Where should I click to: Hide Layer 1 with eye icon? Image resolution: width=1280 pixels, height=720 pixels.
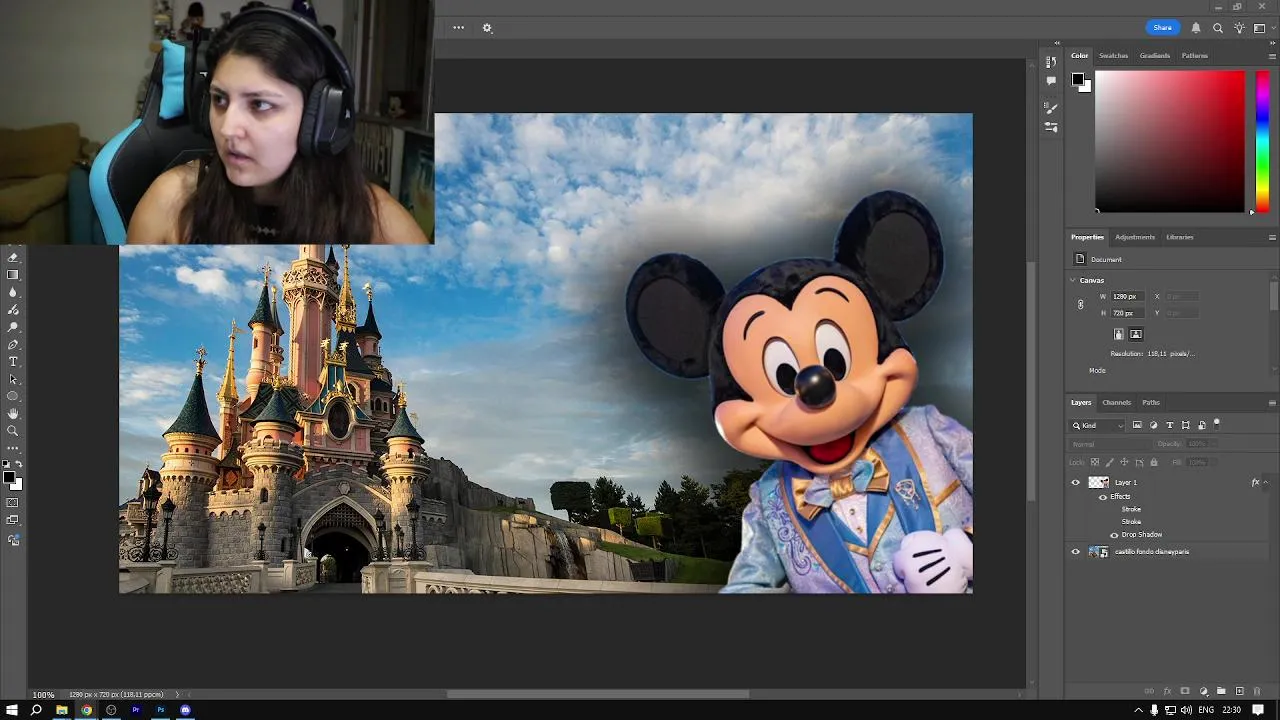click(1076, 482)
